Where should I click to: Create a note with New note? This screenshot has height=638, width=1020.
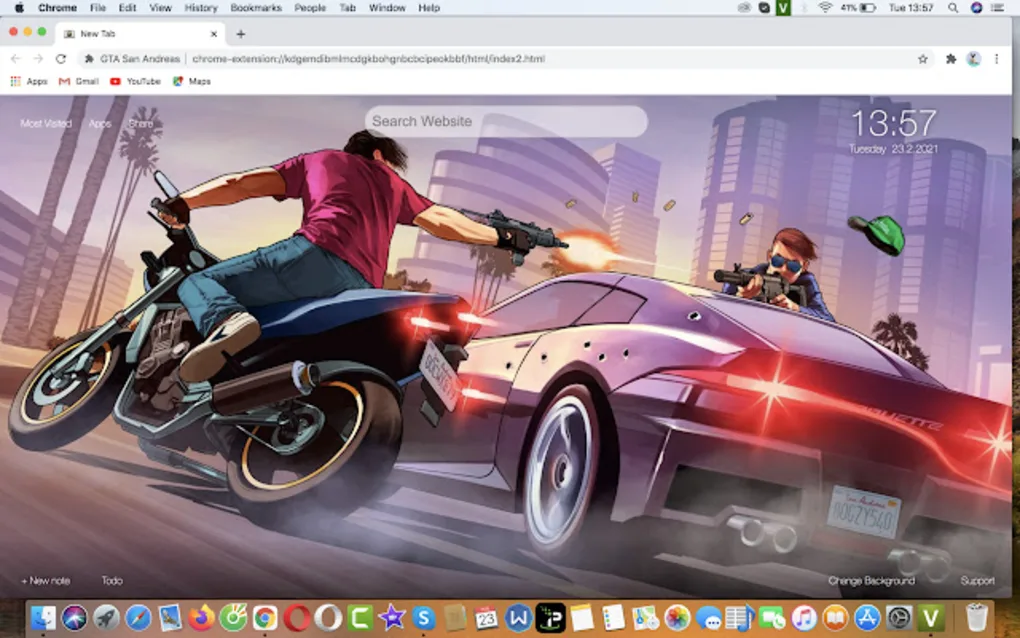[46, 580]
